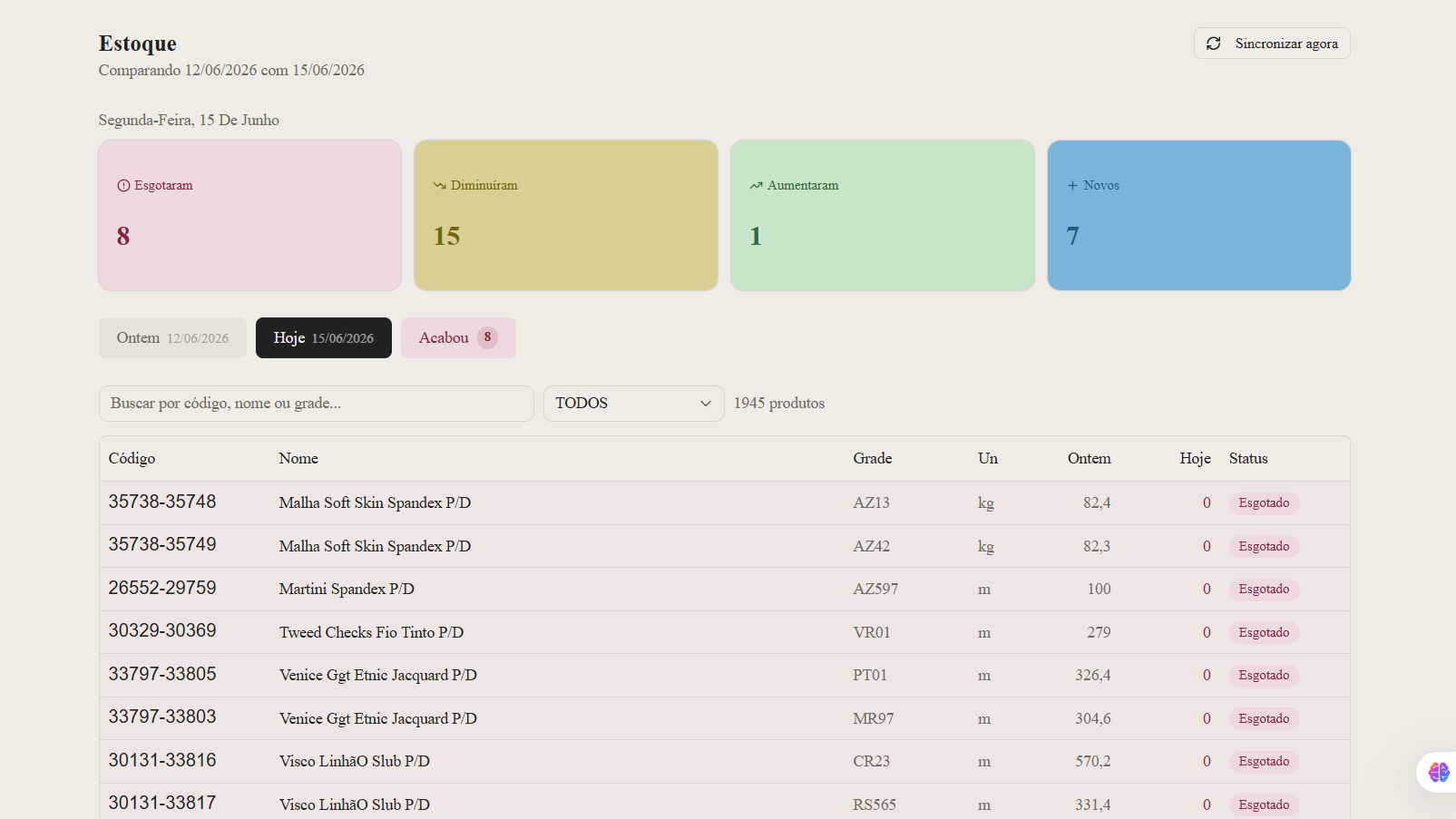
Task: Open the TODOS filter dropdown
Action: pos(634,404)
